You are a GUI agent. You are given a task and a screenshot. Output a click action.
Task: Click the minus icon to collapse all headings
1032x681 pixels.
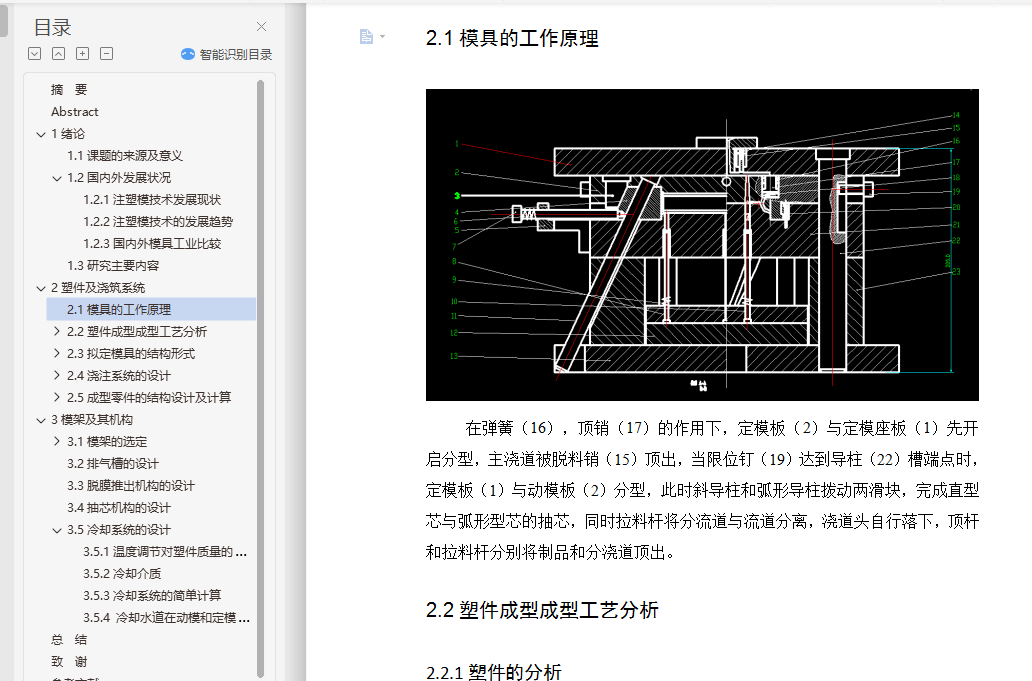[107, 54]
